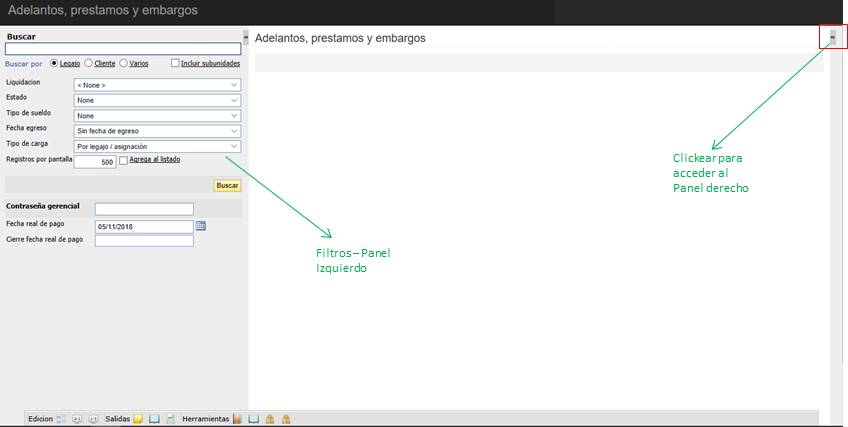The width and height of the screenshot is (848, 427).
Task: Click the yellow Buscar button
Action: tap(227, 185)
